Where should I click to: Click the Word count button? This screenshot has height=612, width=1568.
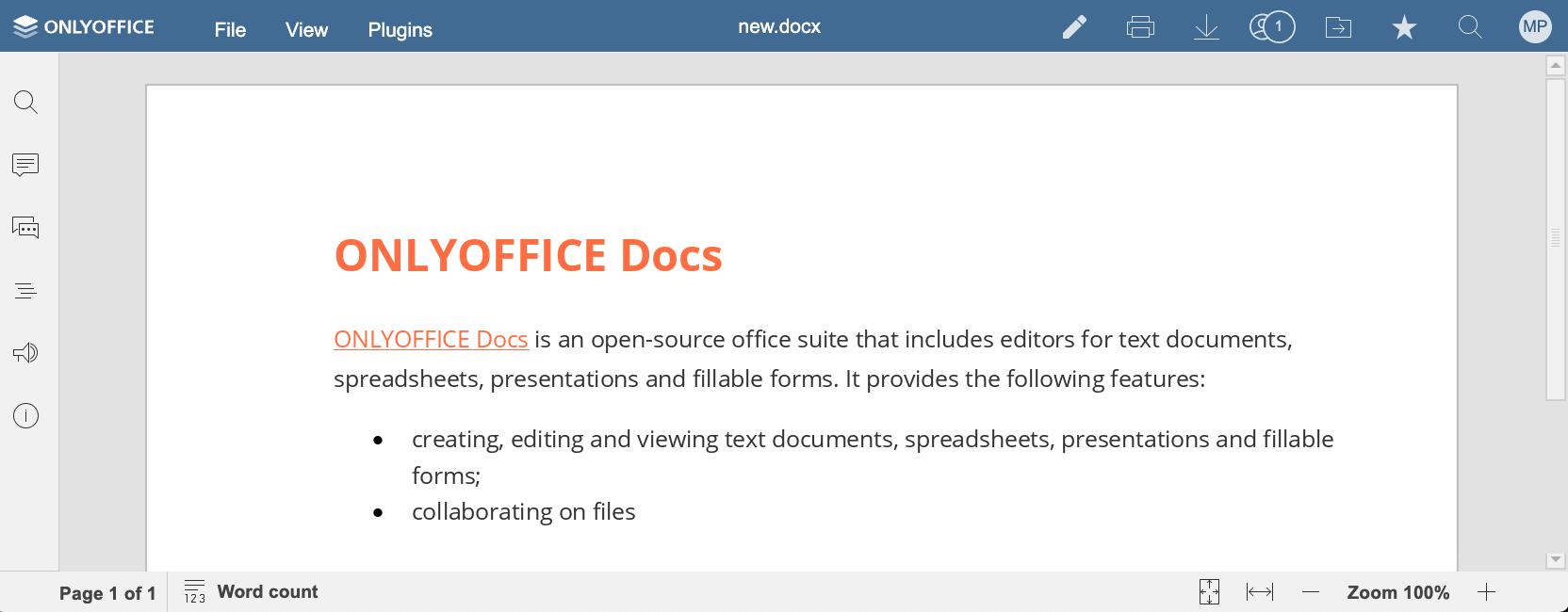click(x=252, y=591)
